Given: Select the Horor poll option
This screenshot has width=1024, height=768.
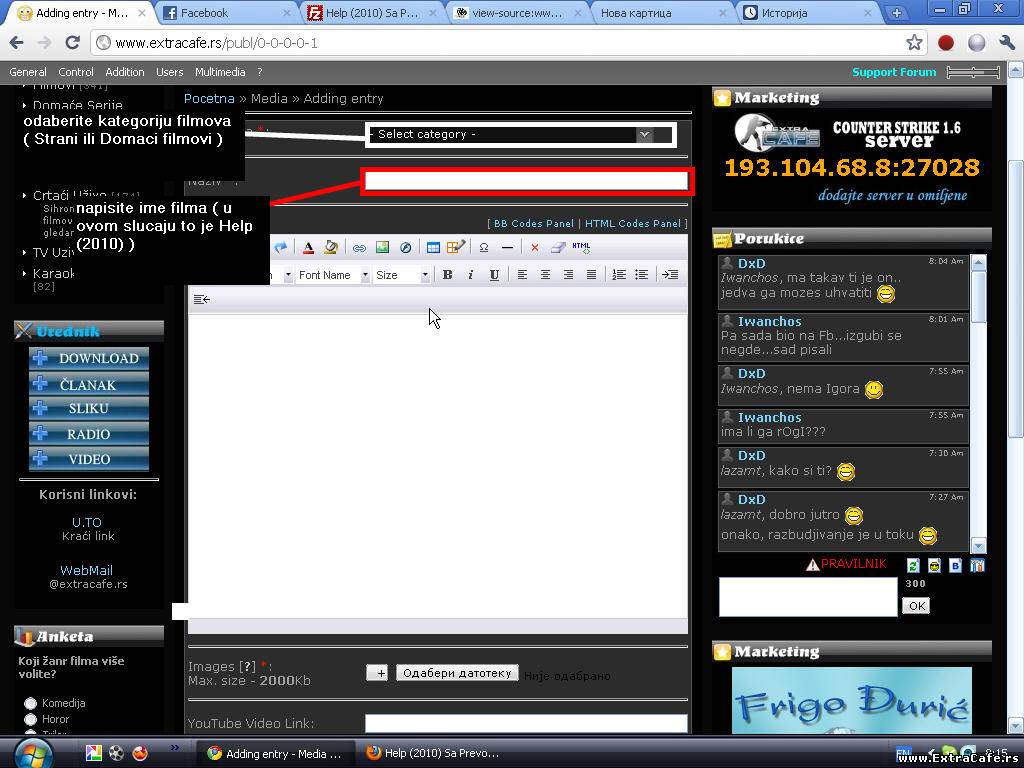Looking at the screenshot, I should tap(30, 720).
